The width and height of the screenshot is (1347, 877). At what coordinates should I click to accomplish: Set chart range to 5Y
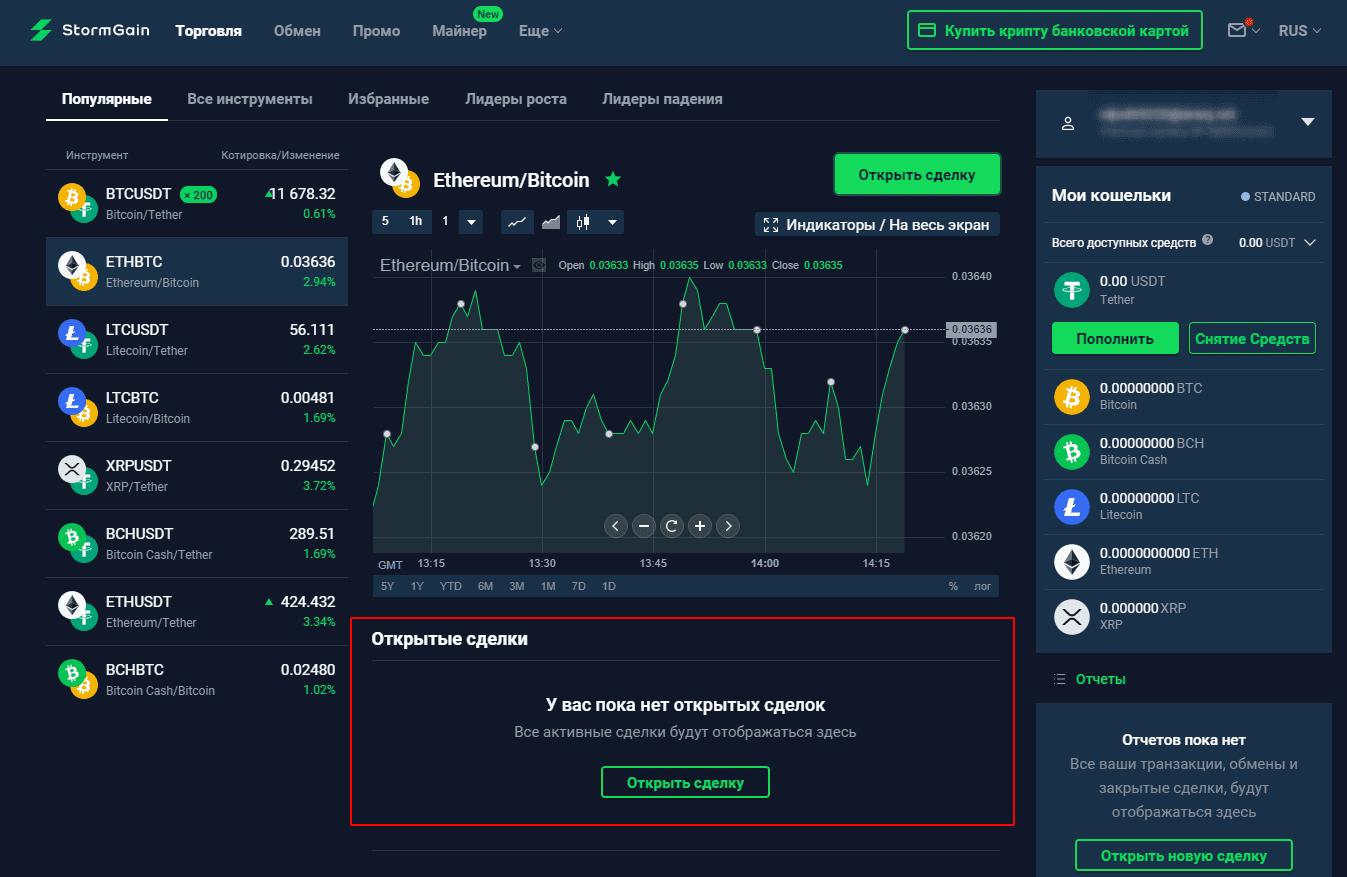click(x=387, y=586)
